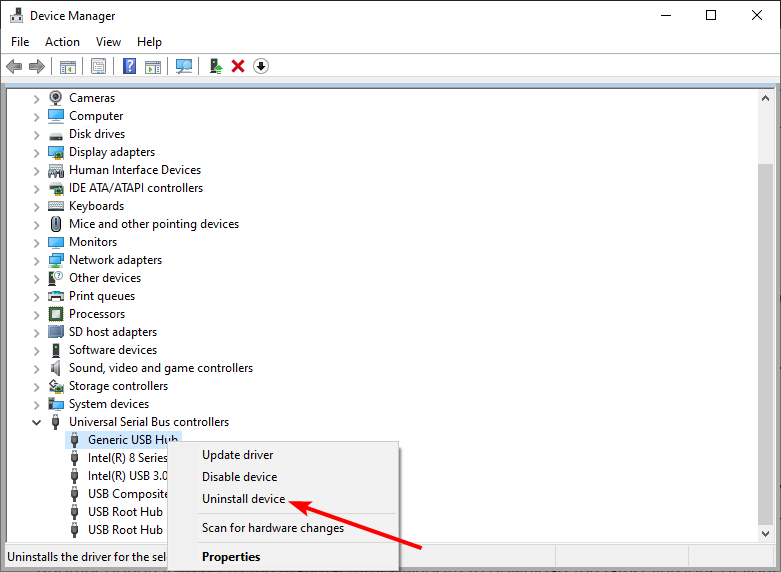The width and height of the screenshot is (781, 572).
Task: Click the blue Help question-mark icon
Action: tap(130, 66)
